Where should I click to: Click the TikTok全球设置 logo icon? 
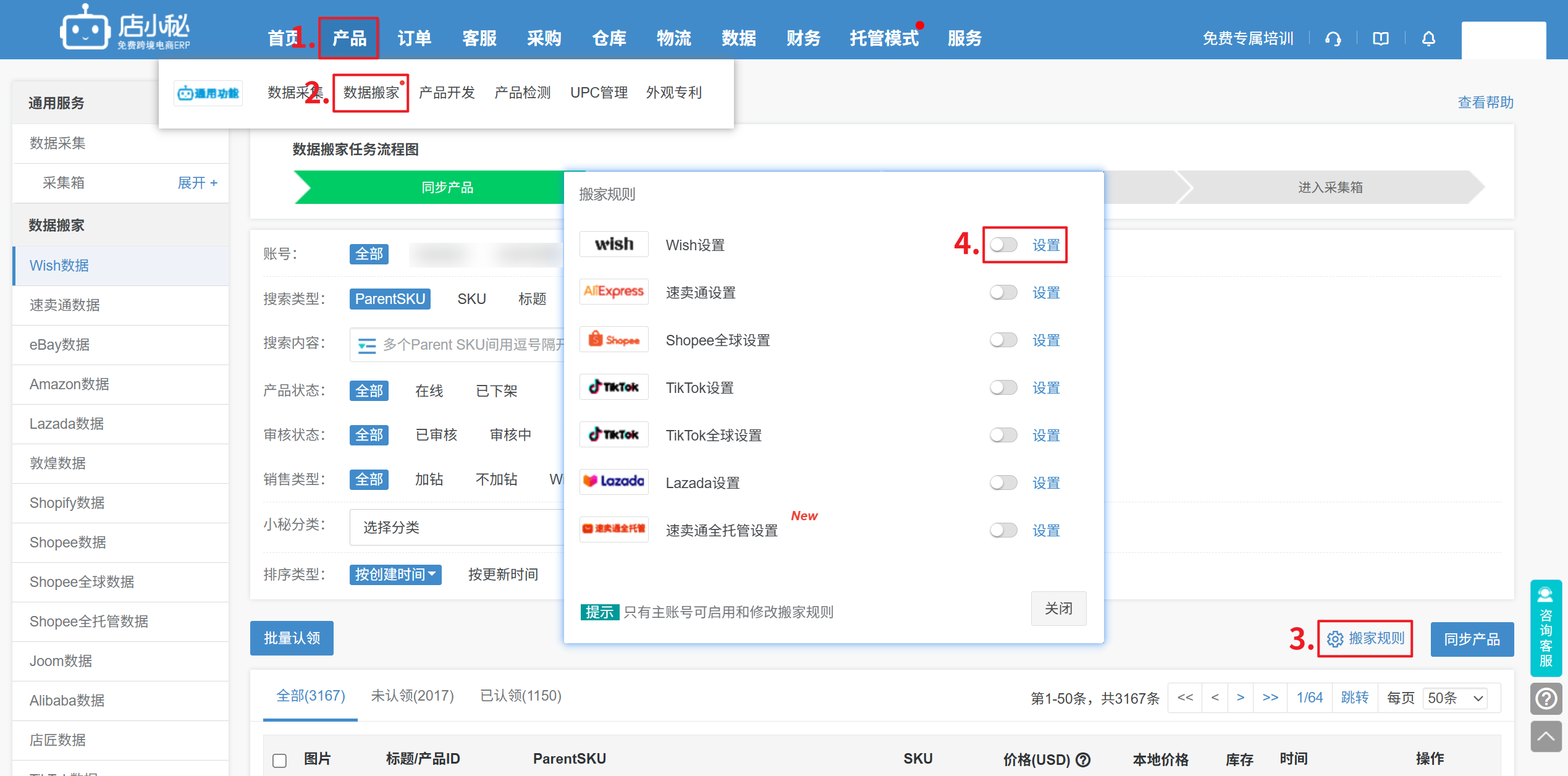point(613,435)
